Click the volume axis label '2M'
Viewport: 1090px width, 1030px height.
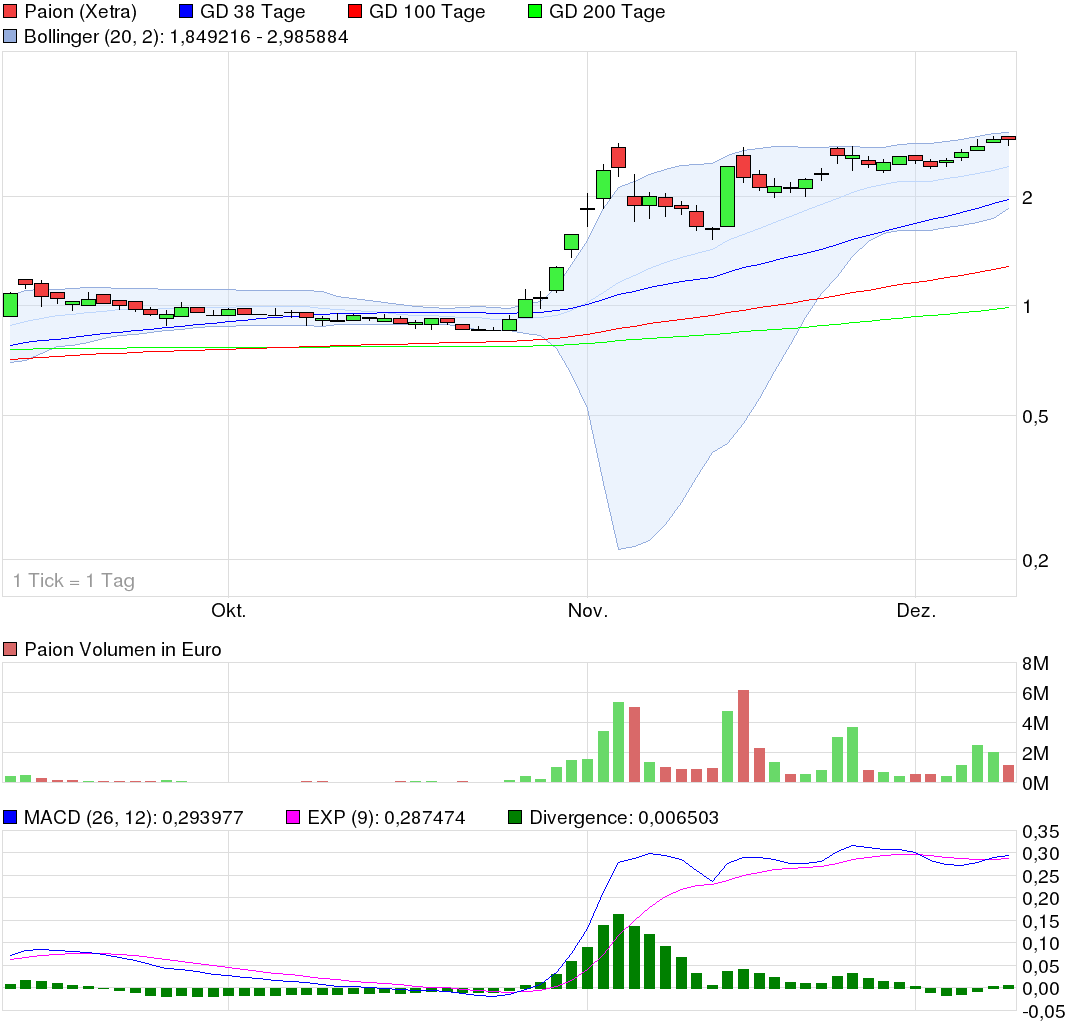pos(1035,753)
